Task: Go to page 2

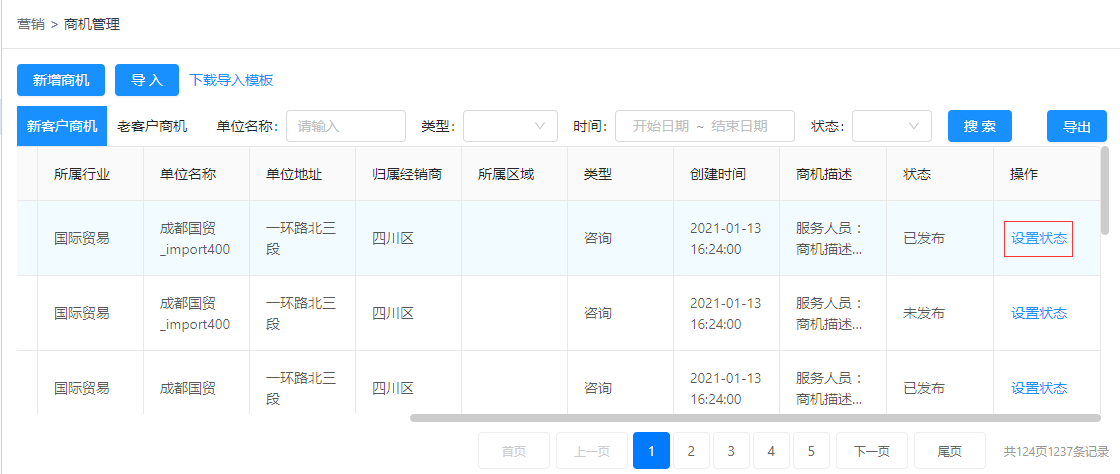Action: [x=691, y=450]
